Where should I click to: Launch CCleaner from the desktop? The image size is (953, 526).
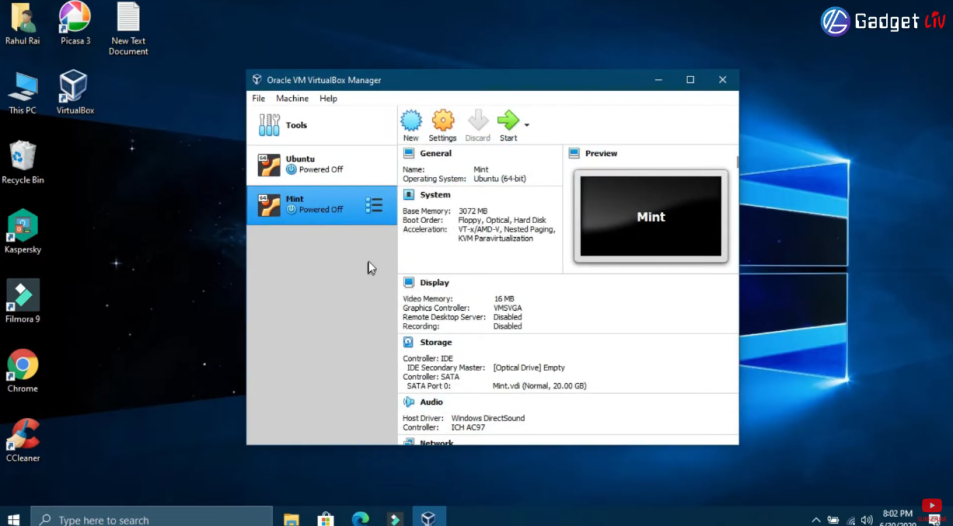[22, 440]
